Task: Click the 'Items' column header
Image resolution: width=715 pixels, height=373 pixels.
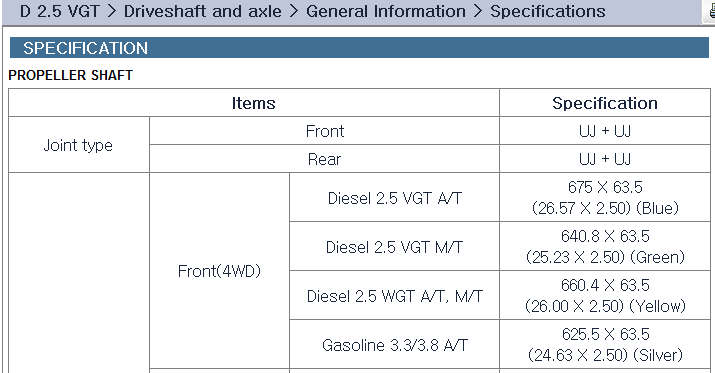Action: click(x=254, y=103)
